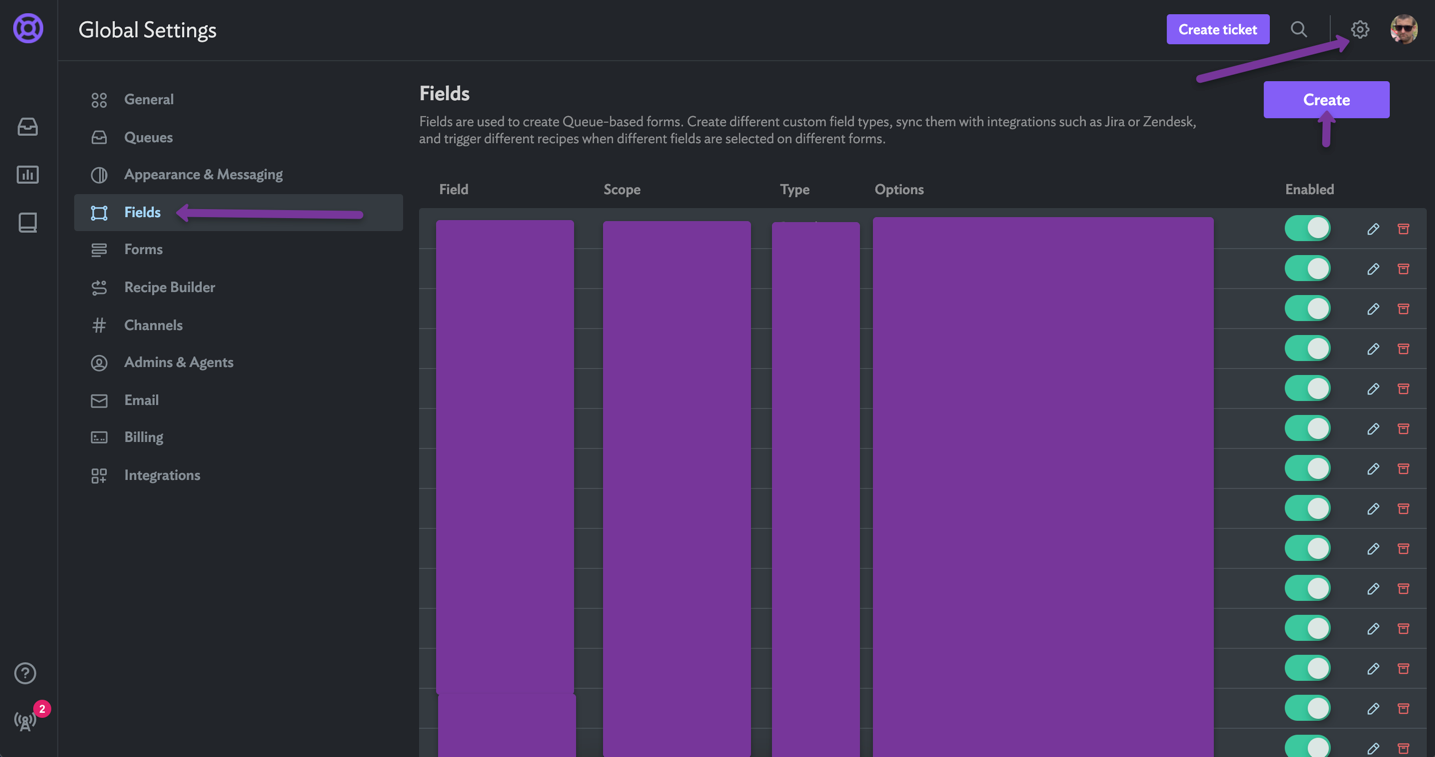Click the Options column header
The image size is (1435, 757).
click(899, 189)
